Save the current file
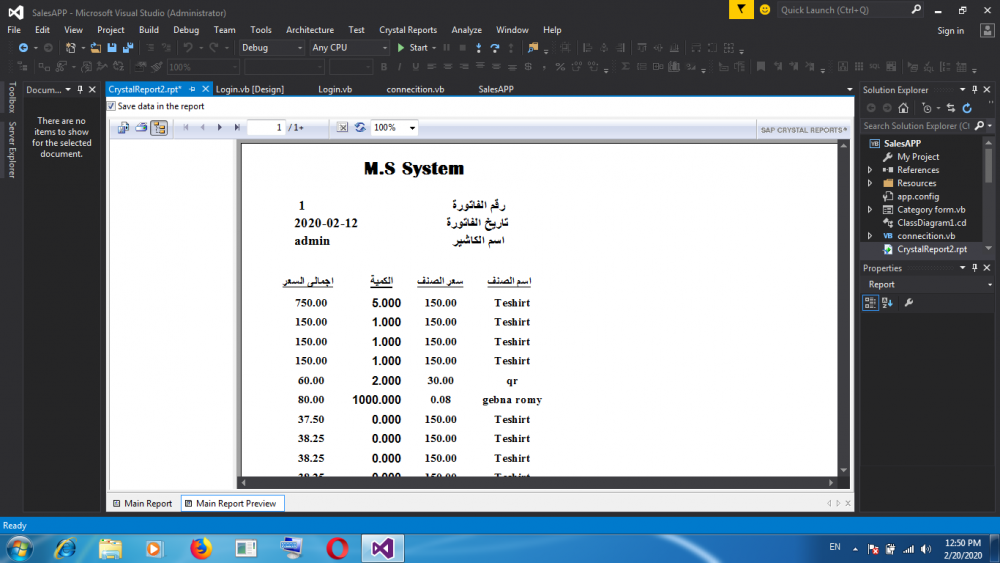 [x=112, y=48]
